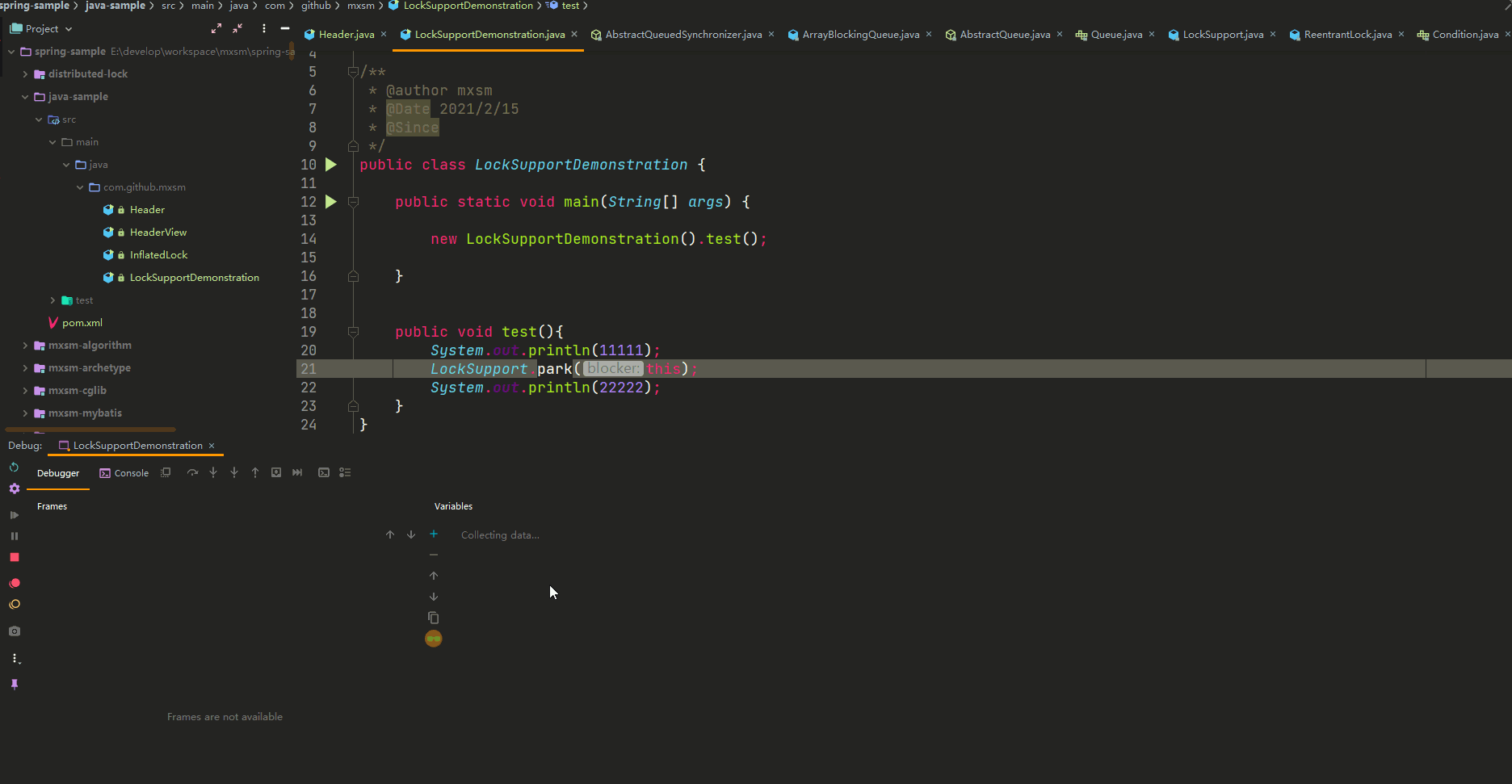The width and height of the screenshot is (1512, 784).
Task: Run class LockSupportDemonstration gutter icon
Action: 331,165
